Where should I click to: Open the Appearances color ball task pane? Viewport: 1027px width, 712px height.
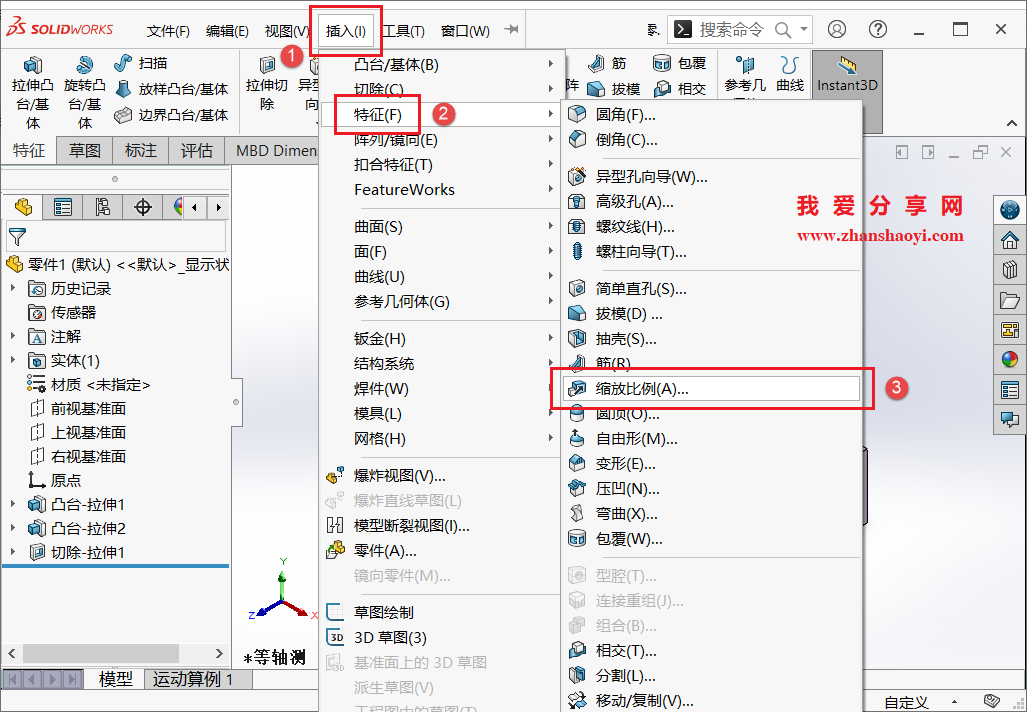[x=1010, y=359]
